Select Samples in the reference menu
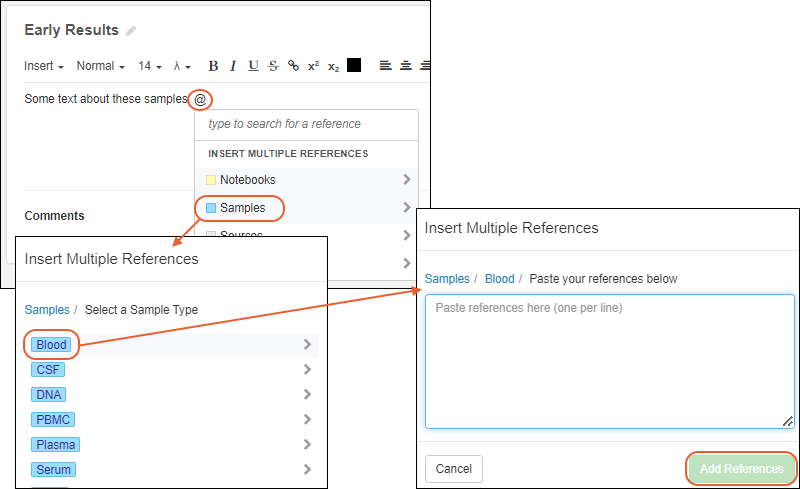800x489 pixels. 241,208
